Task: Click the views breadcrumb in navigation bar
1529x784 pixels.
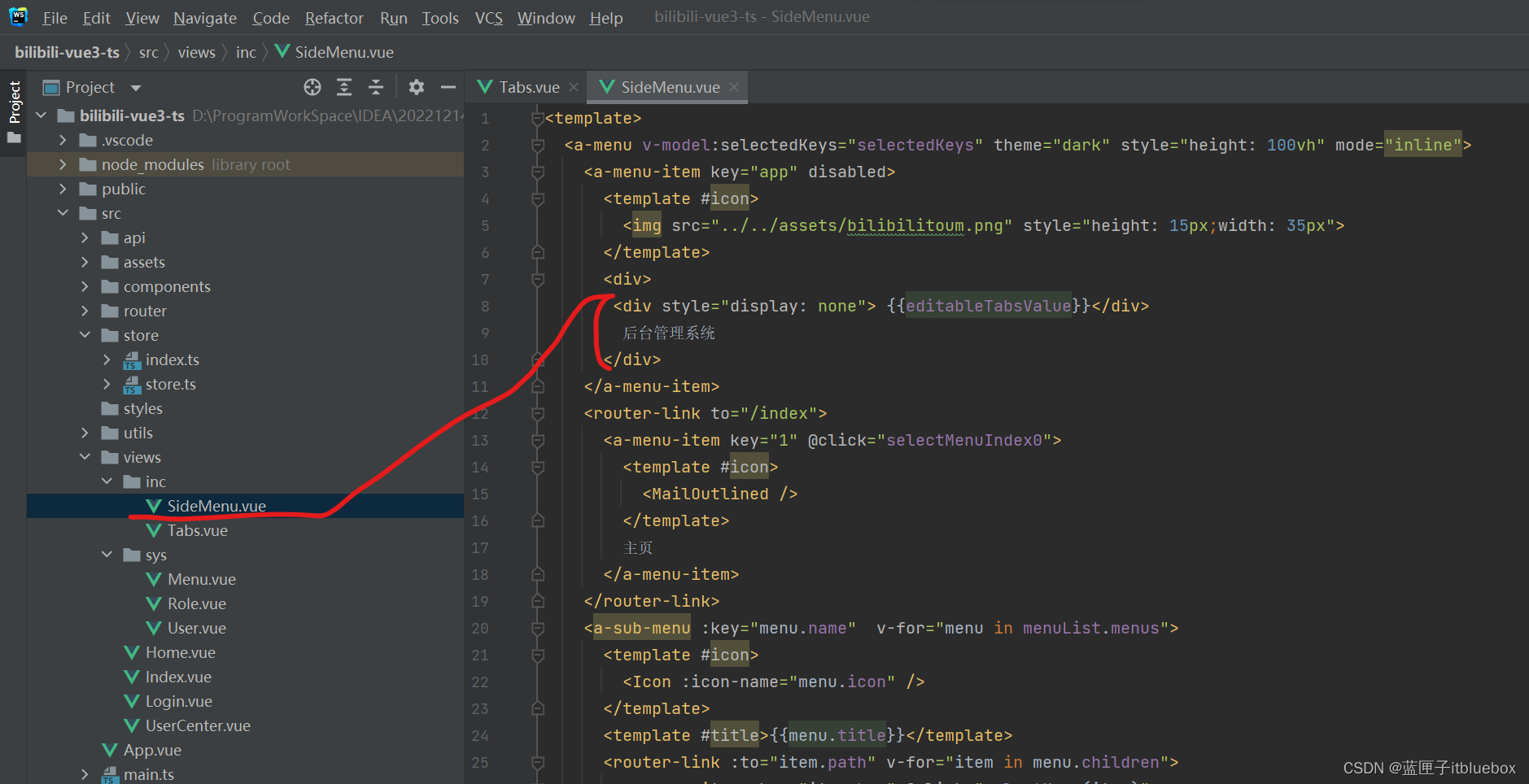Action: (x=196, y=53)
